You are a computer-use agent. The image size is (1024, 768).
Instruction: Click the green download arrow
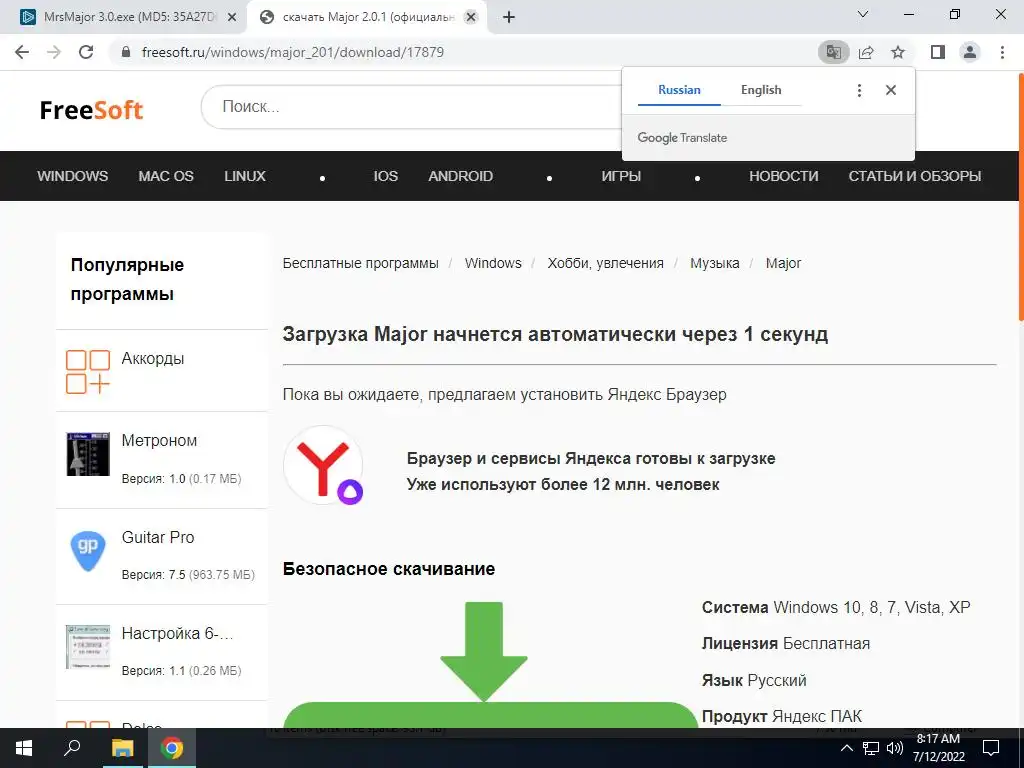pos(484,652)
